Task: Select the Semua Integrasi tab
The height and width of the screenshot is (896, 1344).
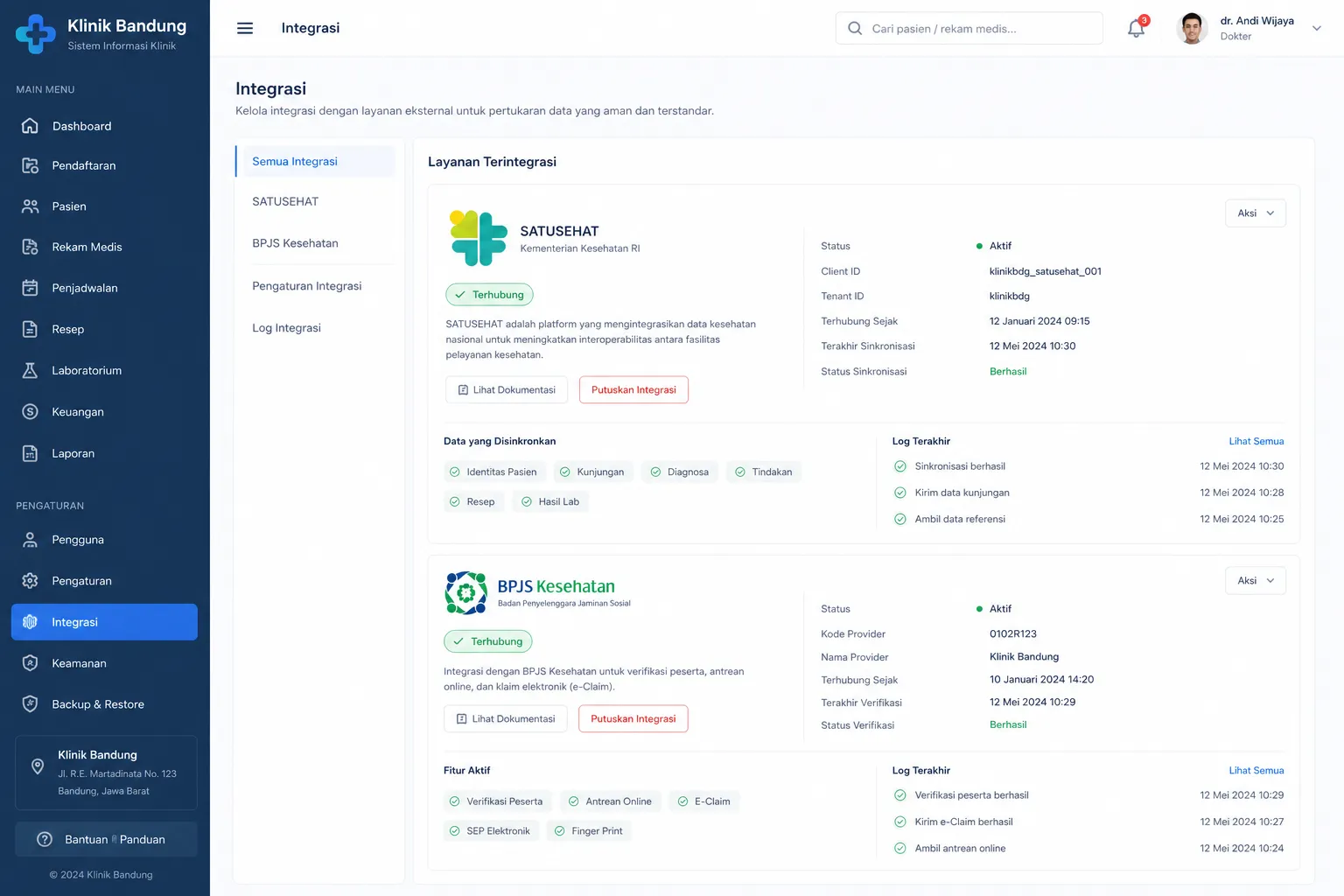Action: coord(316,161)
